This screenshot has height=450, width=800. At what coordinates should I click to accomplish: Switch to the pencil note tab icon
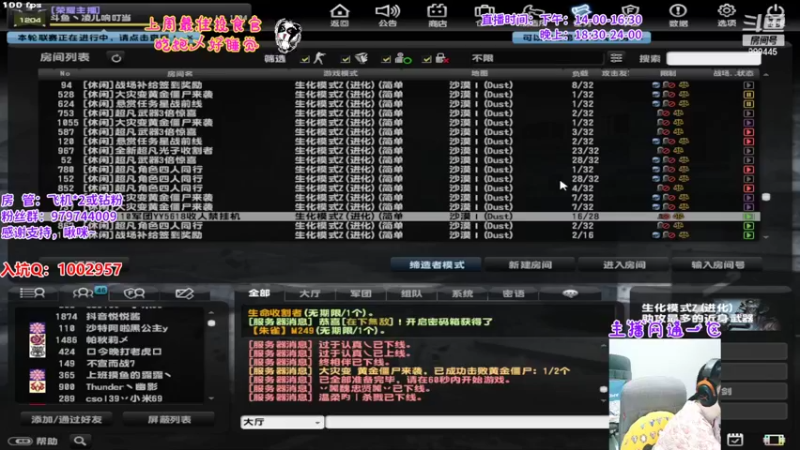(184, 293)
